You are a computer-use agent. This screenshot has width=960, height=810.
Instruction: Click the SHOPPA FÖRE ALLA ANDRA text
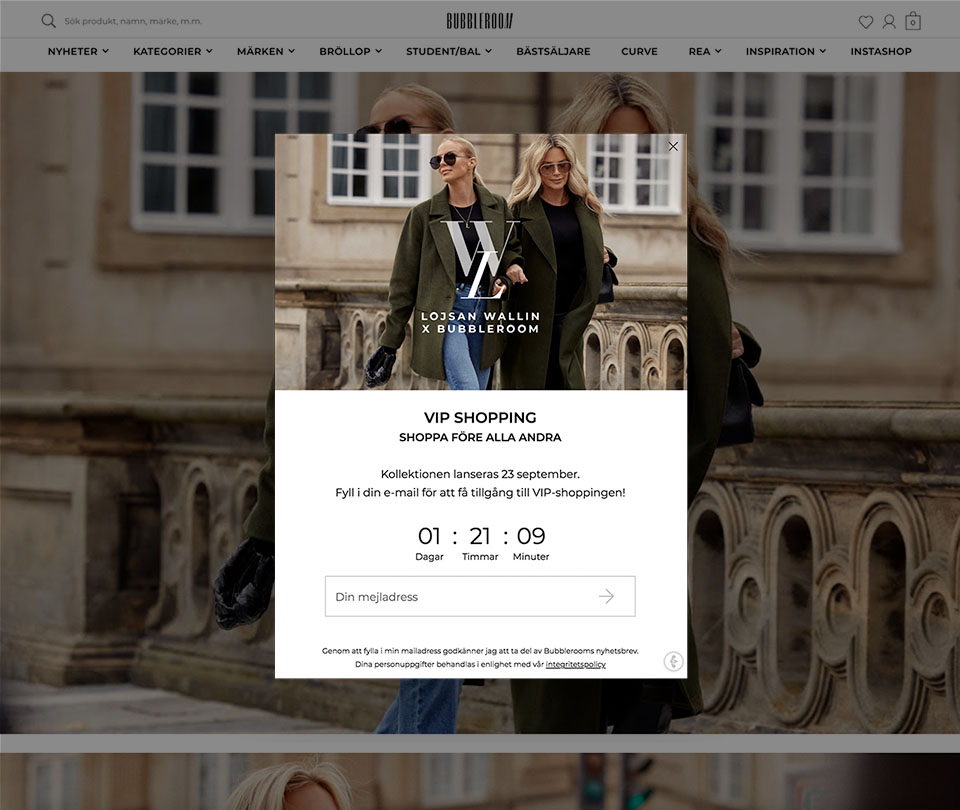[x=480, y=437]
